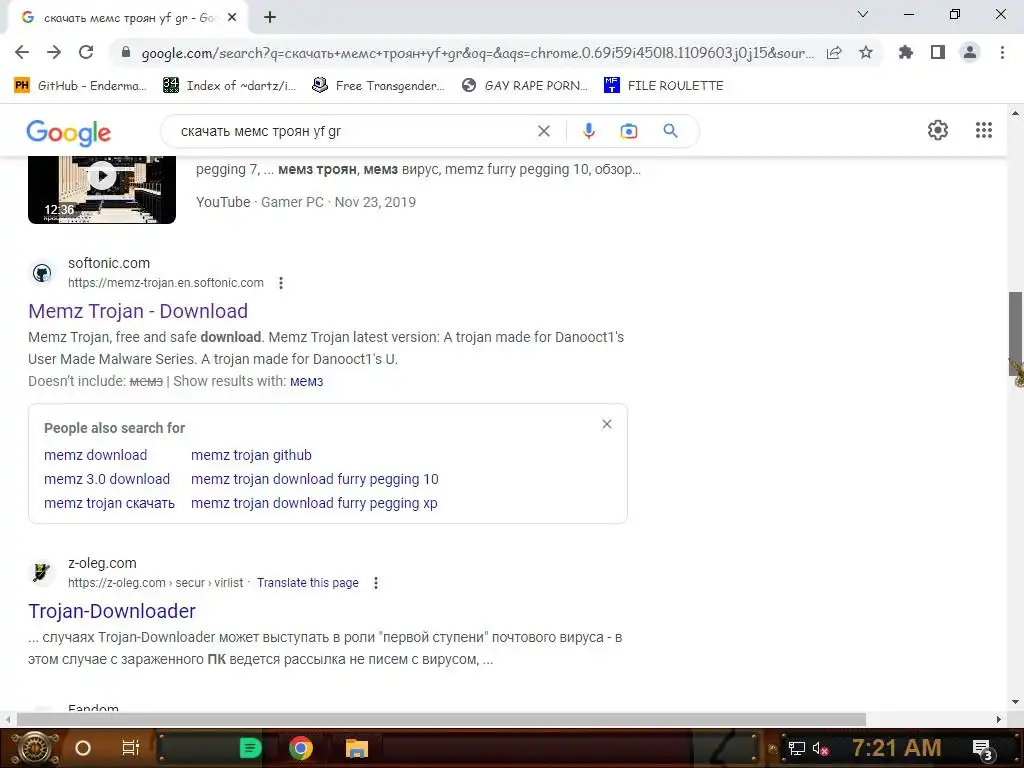Share this page icon in address bar
Screen dimensions: 1024x768
834,53
